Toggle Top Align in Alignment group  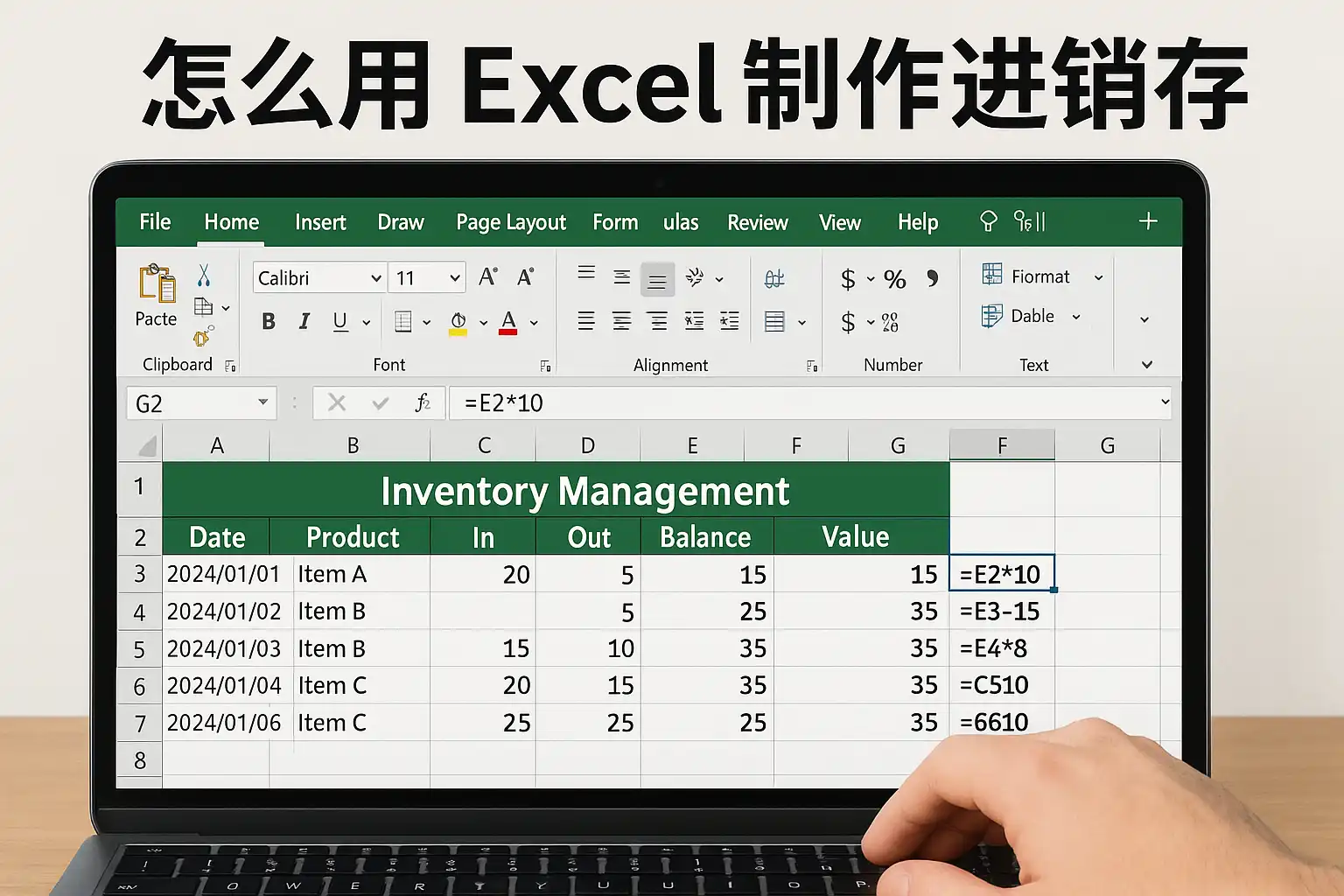tap(586, 274)
